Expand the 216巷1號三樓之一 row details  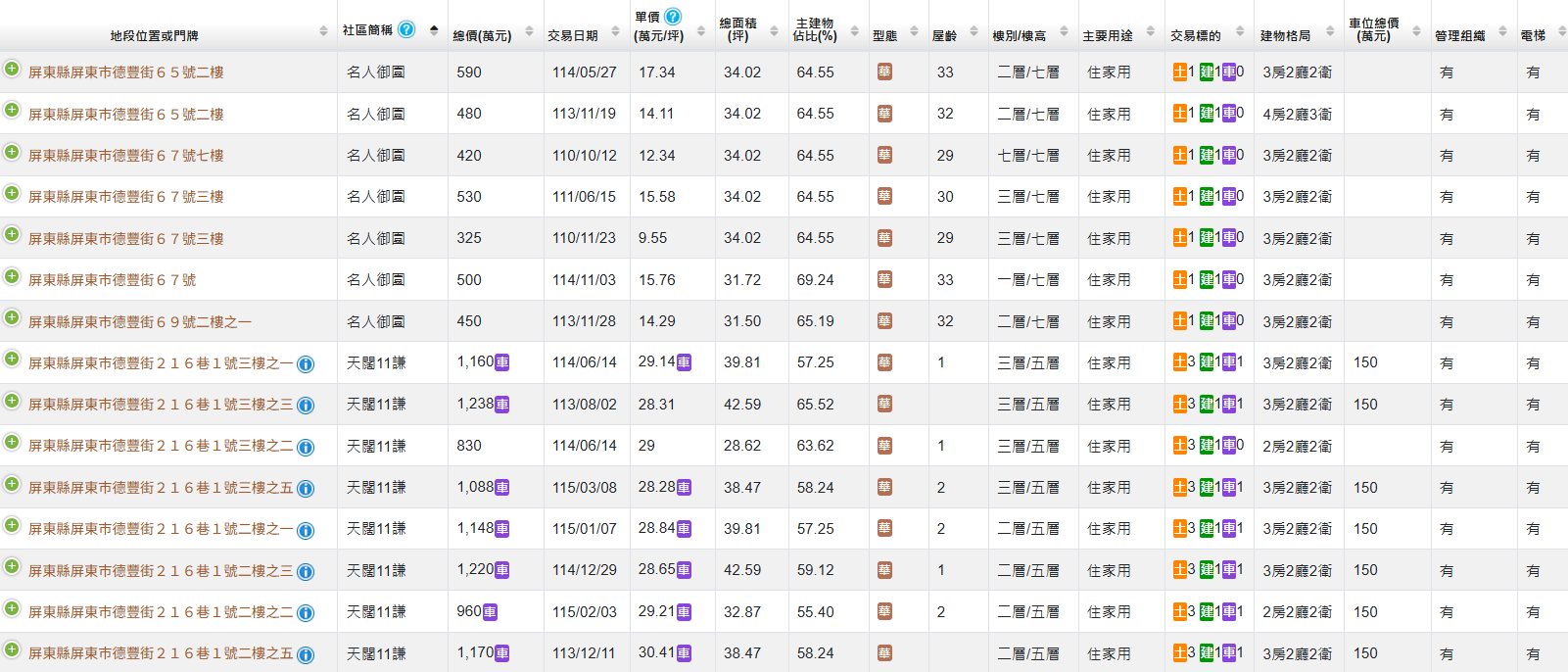12,360
